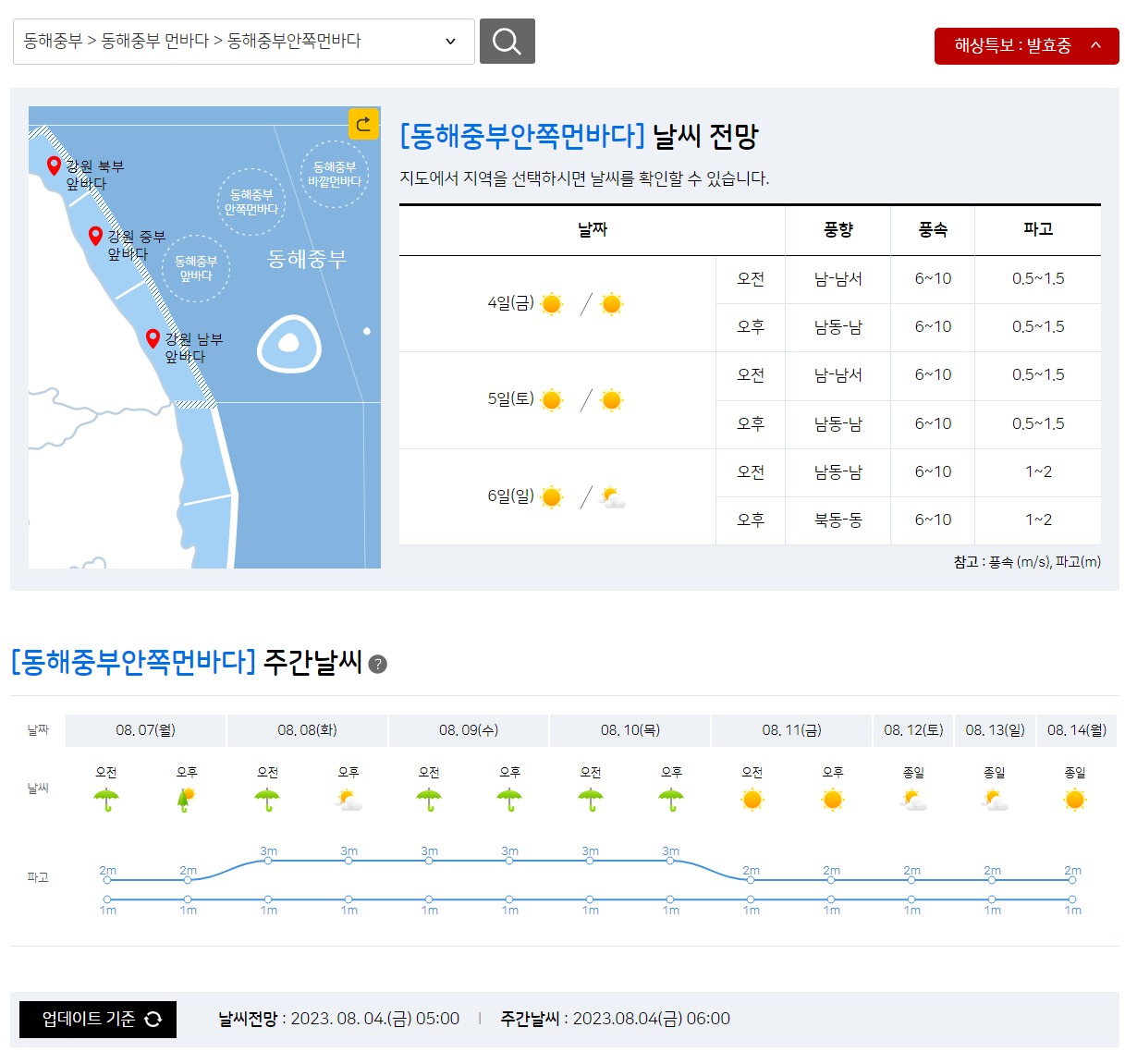This screenshot has width=1125, height=1064.
Task: Click the 08.09 afternoon umbrella icon
Action: (509, 800)
